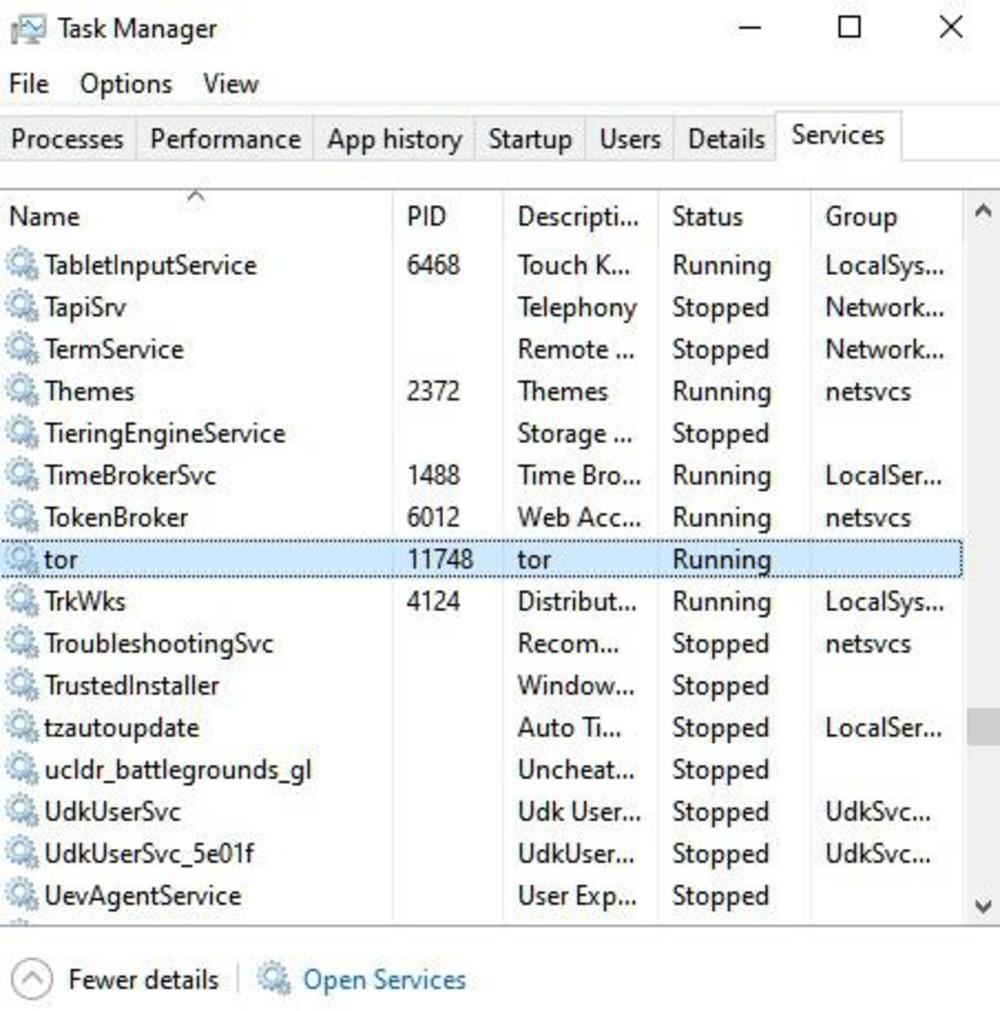The width and height of the screenshot is (1000, 1011).
Task: Switch to the Startup tab
Action: tap(530, 139)
